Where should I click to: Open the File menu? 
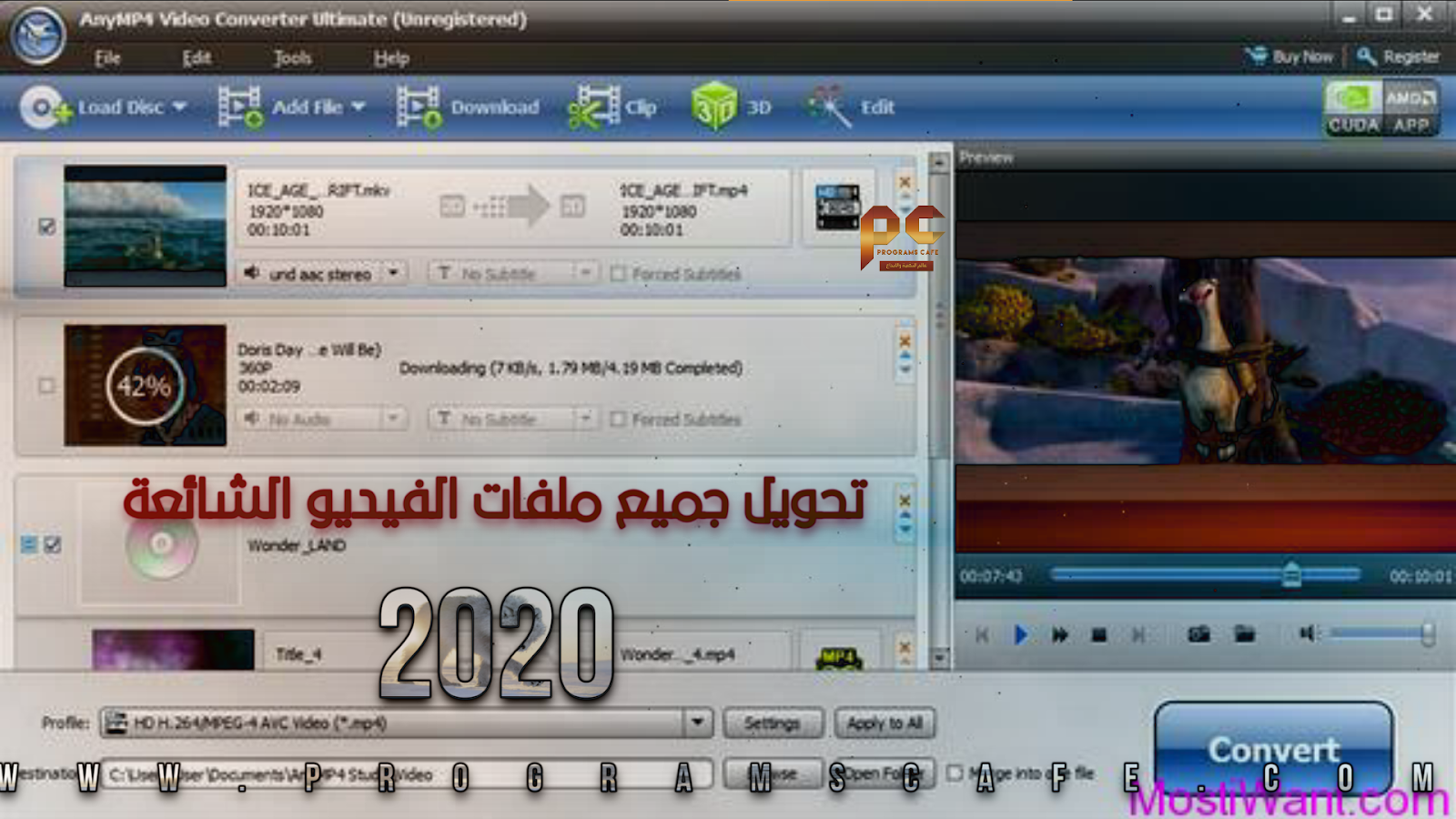(107, 58)
